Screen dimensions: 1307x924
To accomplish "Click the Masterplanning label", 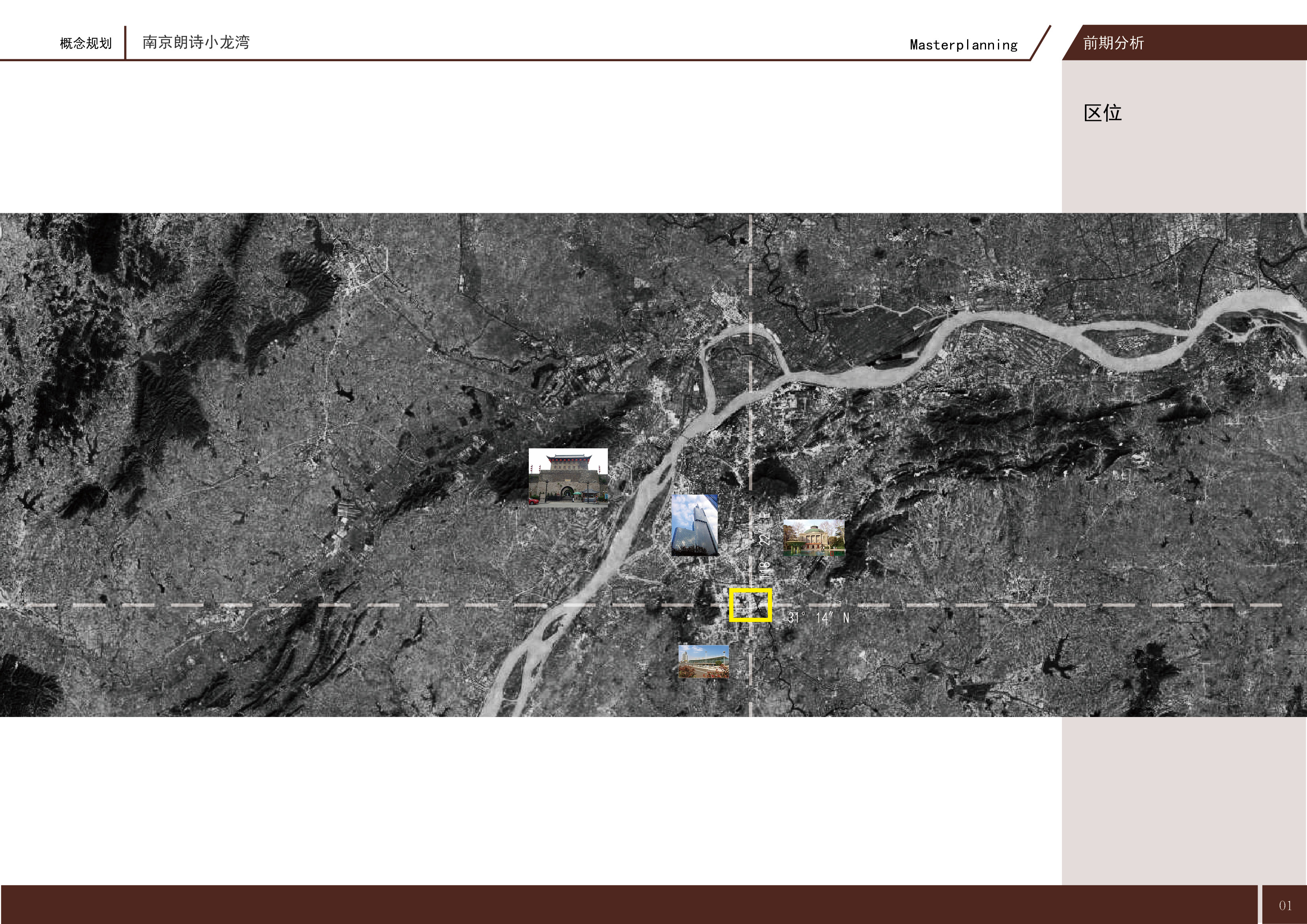I will [964, 45].
